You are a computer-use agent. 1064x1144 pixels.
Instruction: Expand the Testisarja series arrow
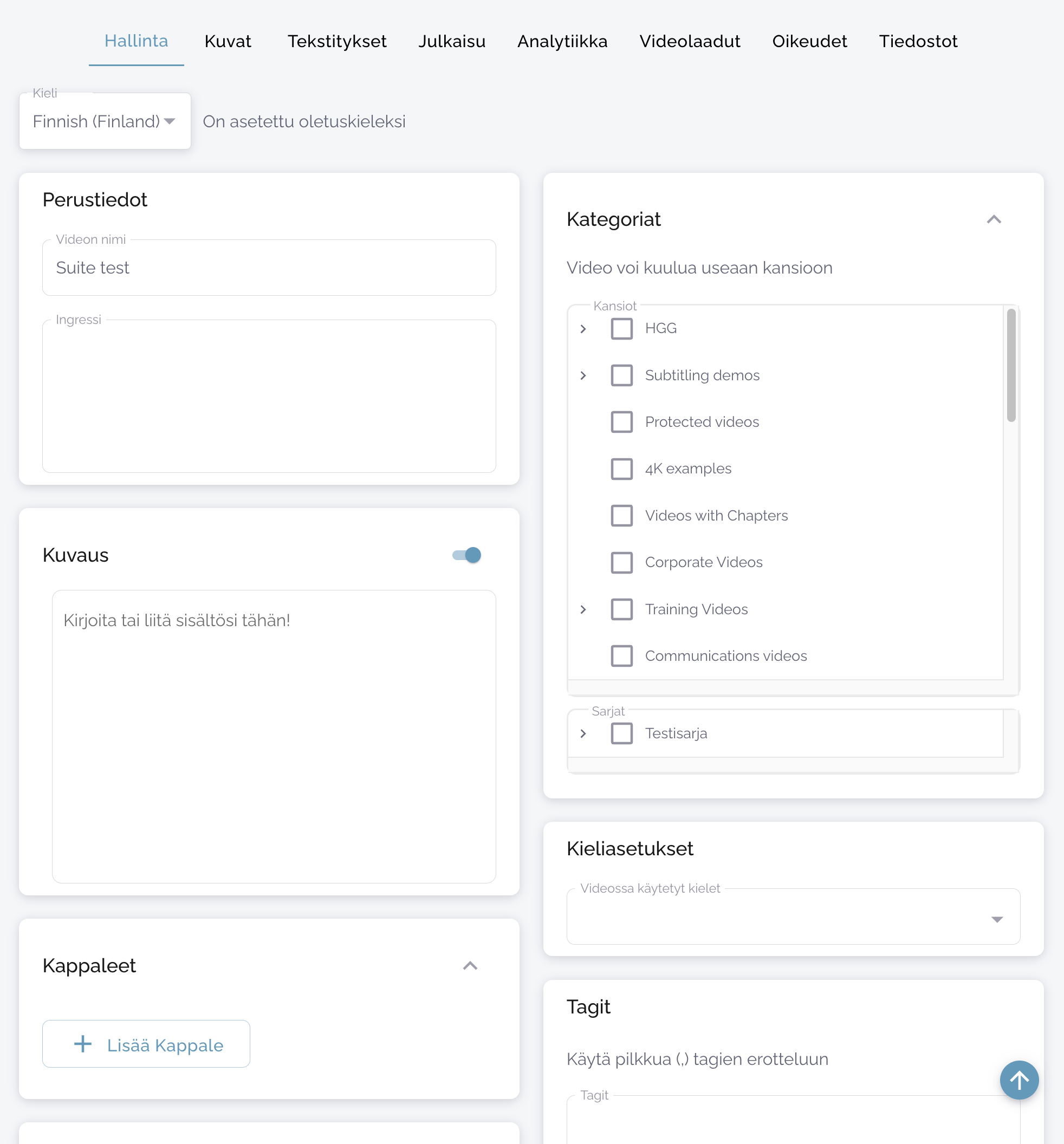(x=583, y=733)
